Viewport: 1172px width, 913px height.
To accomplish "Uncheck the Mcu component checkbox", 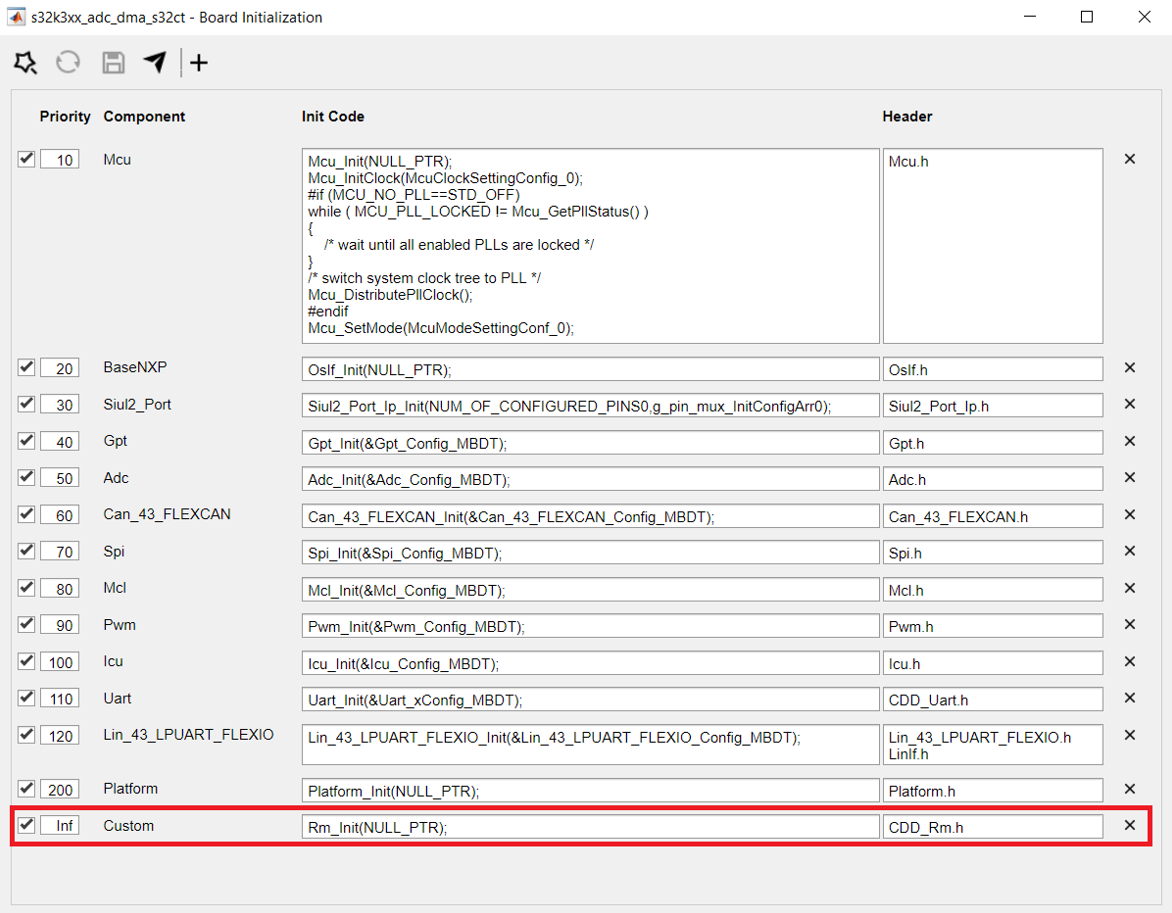I will pos(26,158).
